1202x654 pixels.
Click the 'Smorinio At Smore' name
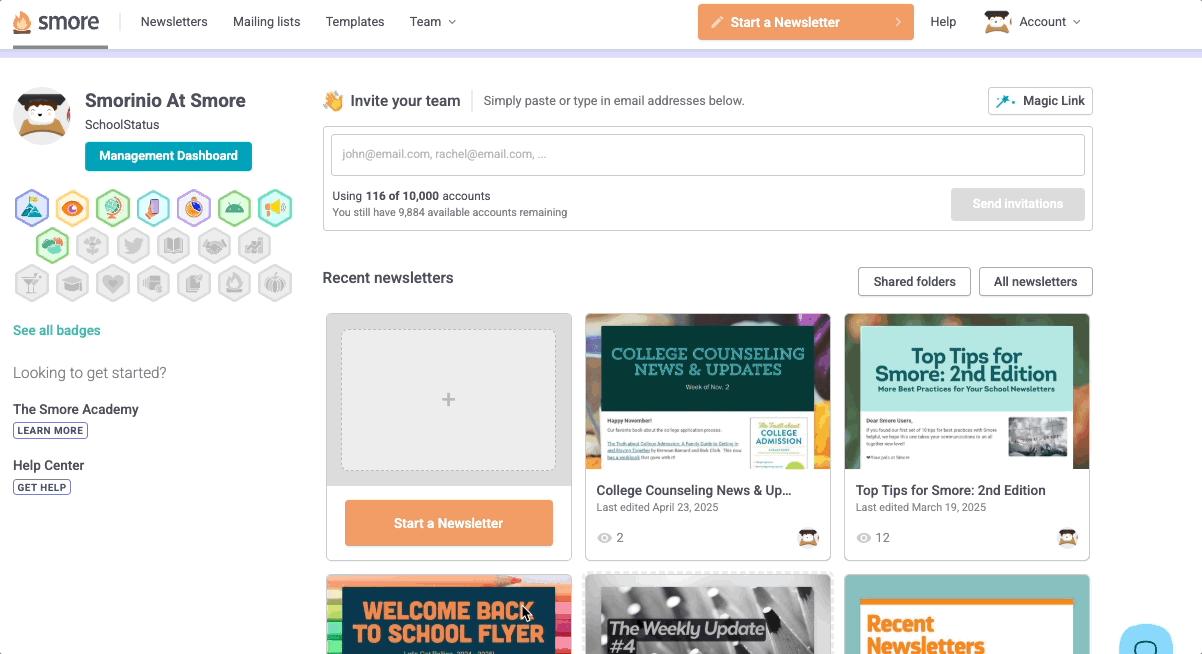[165, 100]
